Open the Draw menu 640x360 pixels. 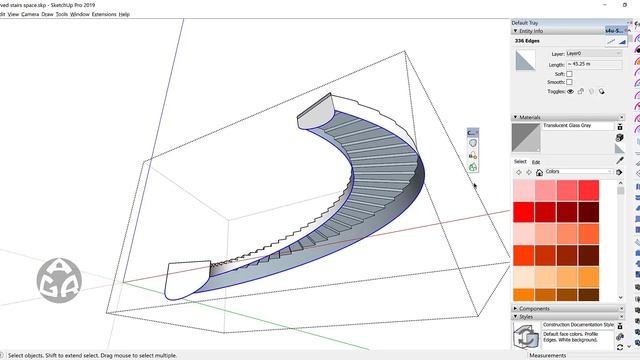click(47, 14)
